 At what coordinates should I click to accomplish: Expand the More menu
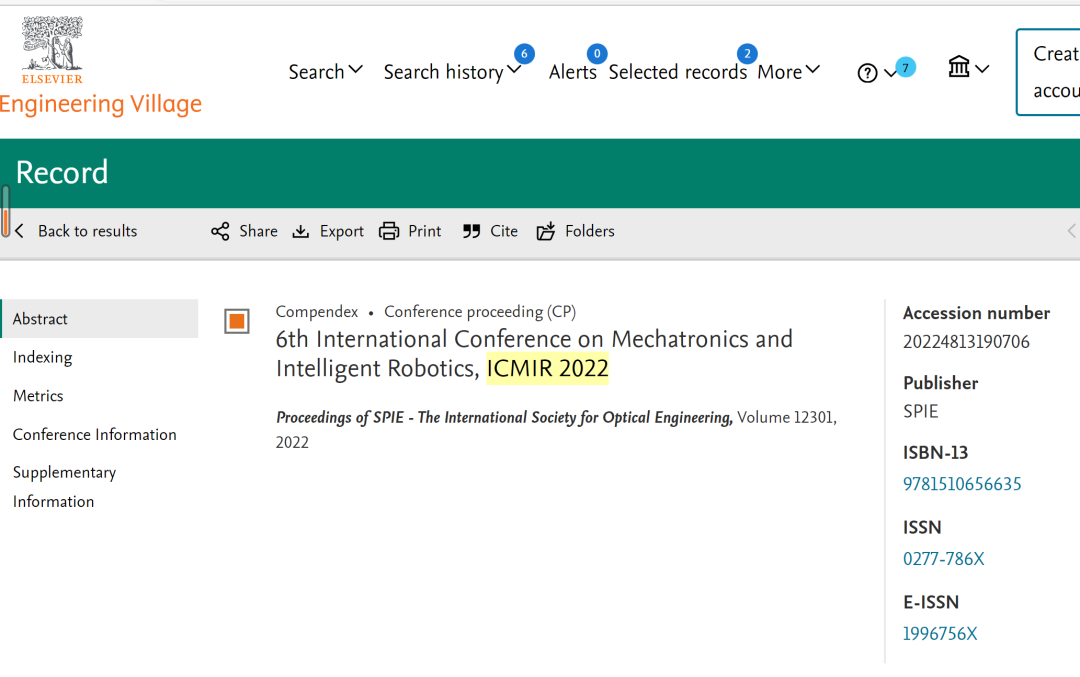789,72
